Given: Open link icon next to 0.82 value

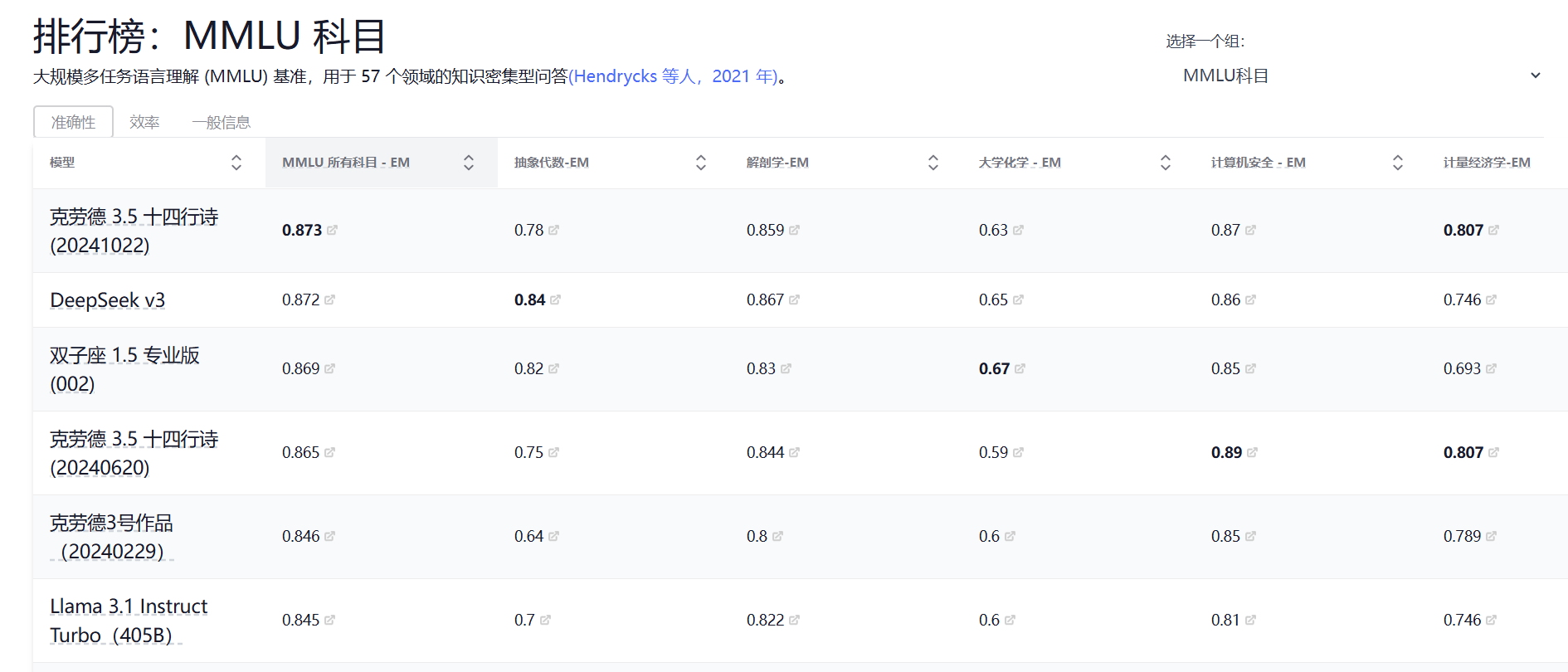Looking at the screenshot, I should (553, 368).
